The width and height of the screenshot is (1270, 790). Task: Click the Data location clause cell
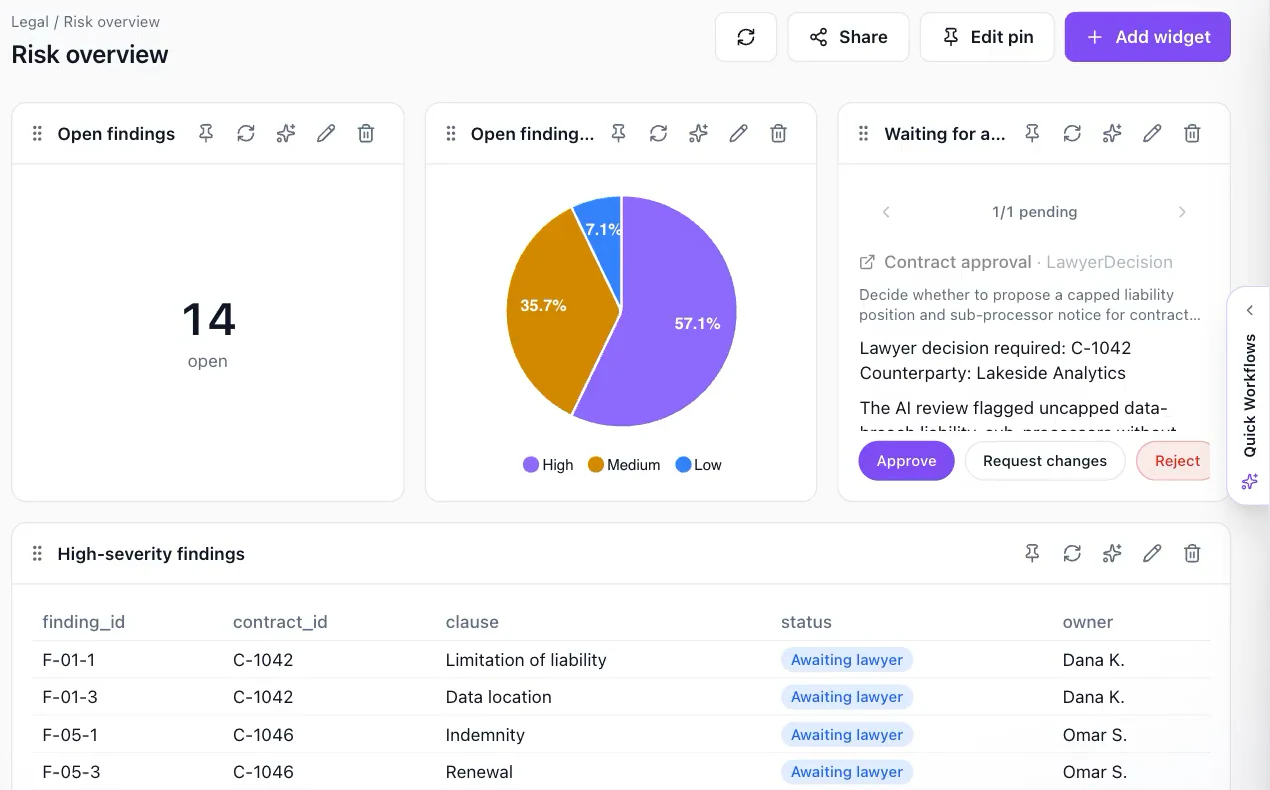click(499, 697)
